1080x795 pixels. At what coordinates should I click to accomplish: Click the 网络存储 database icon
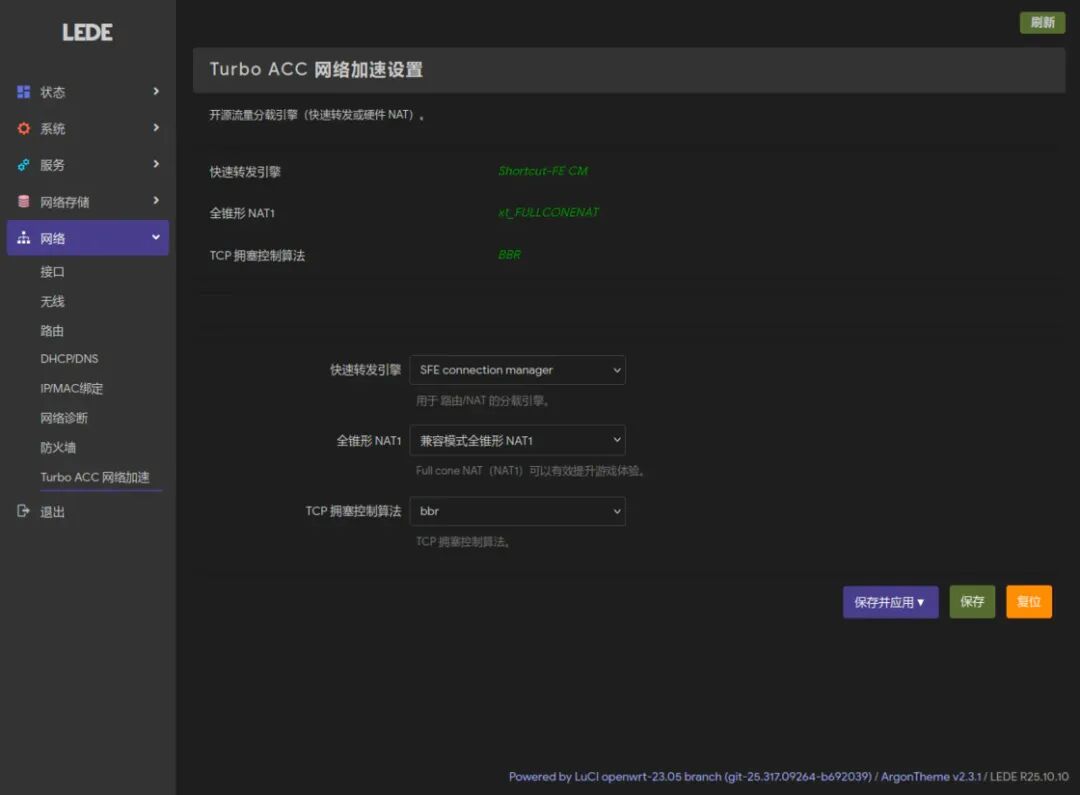23,201
